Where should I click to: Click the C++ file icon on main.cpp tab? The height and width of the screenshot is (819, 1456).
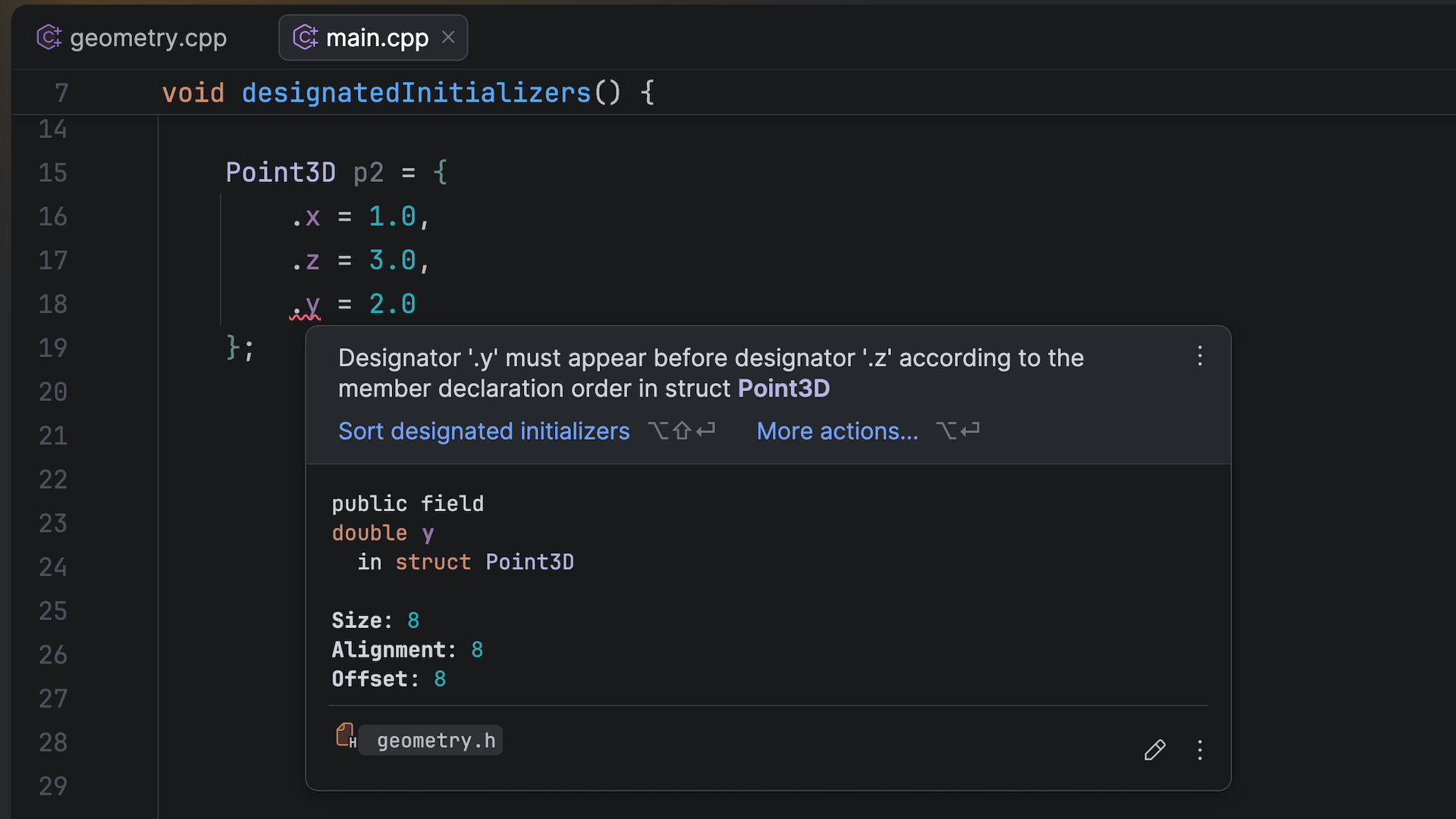(x=305, y=37)
